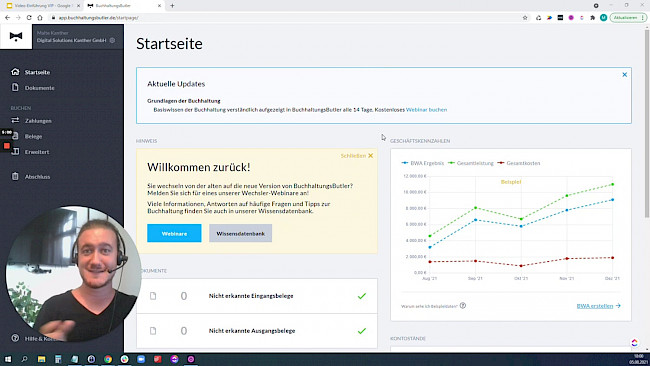Click the webcam video overlay

73,274
